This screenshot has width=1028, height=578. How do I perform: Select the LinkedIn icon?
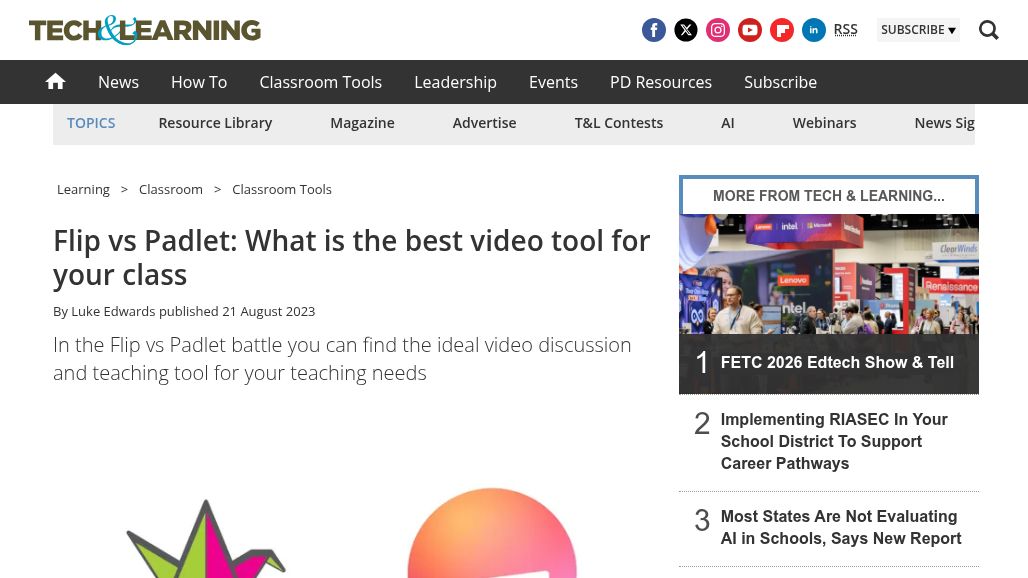tap(814, 30)
